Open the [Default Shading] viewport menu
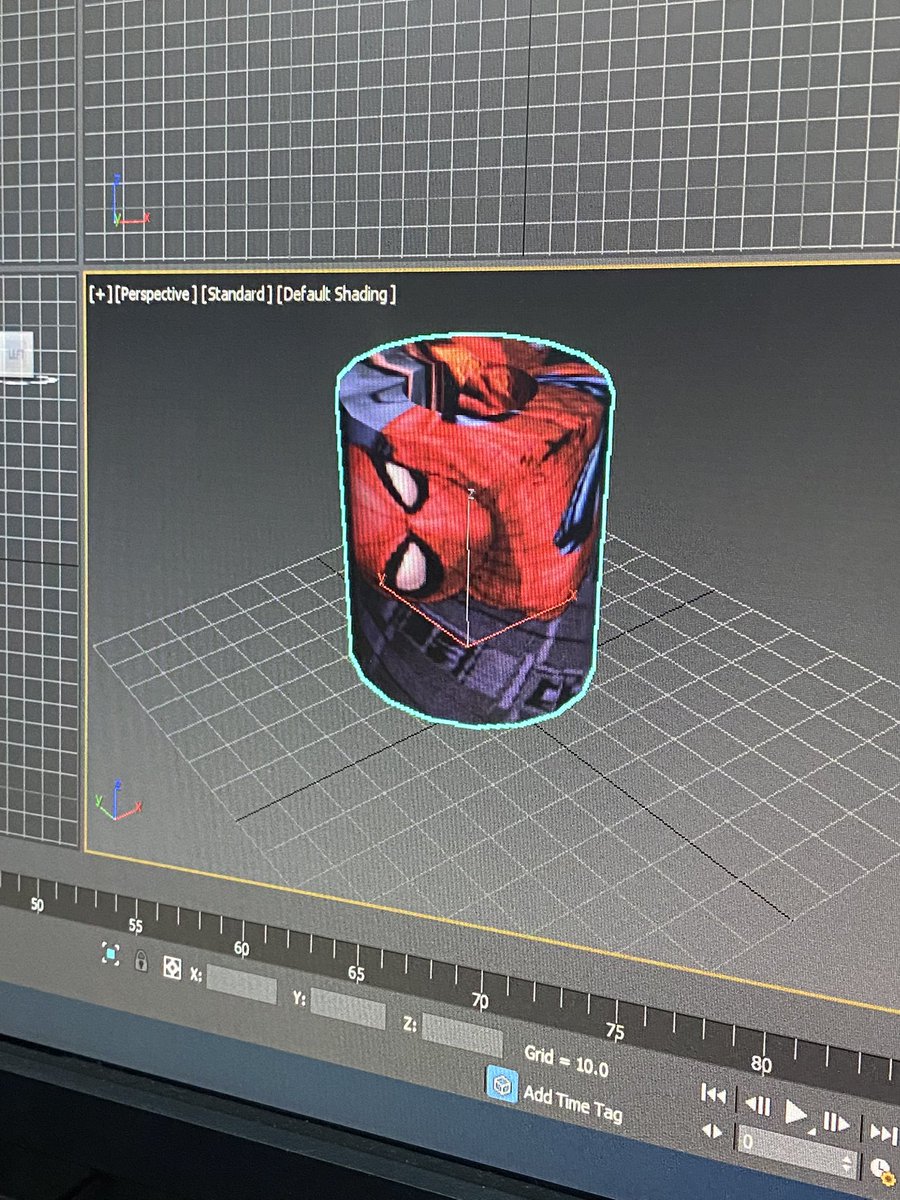900x1200 pixels. click(x=337, y=294)
